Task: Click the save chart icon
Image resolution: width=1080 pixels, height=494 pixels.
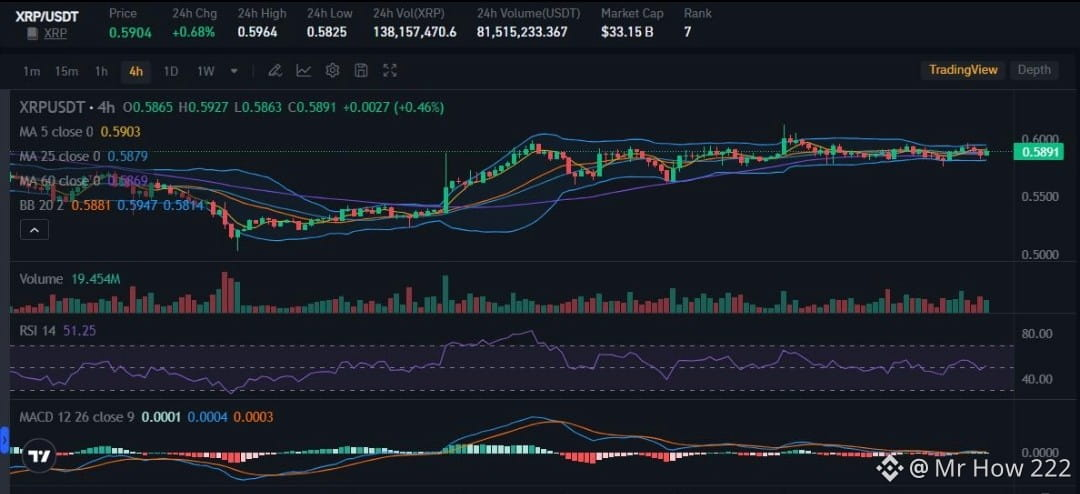Action: click(361, 70)
